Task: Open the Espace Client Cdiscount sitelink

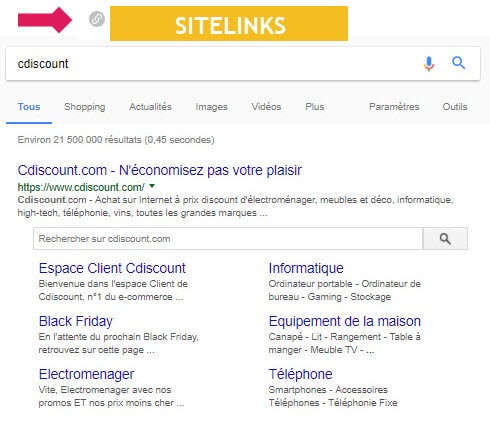Action: click(112, 268)
